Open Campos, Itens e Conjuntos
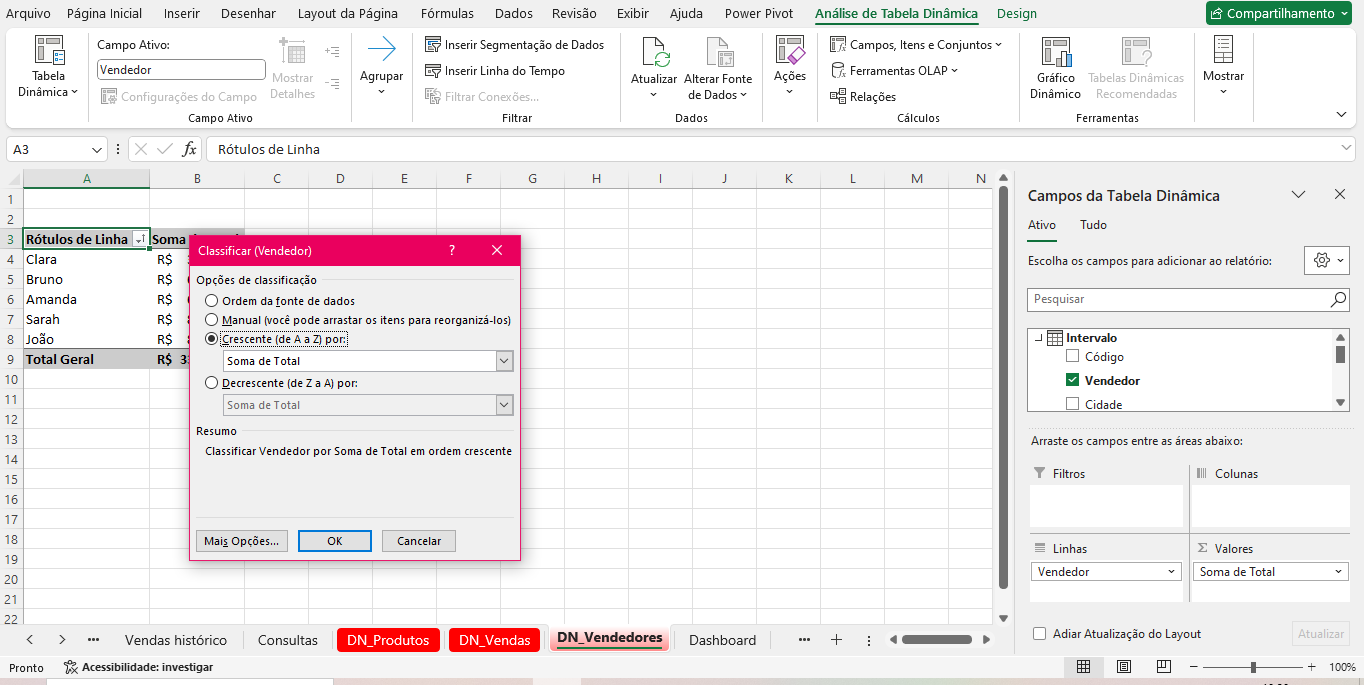1364x685 pixels. click(x=916, y=45)
